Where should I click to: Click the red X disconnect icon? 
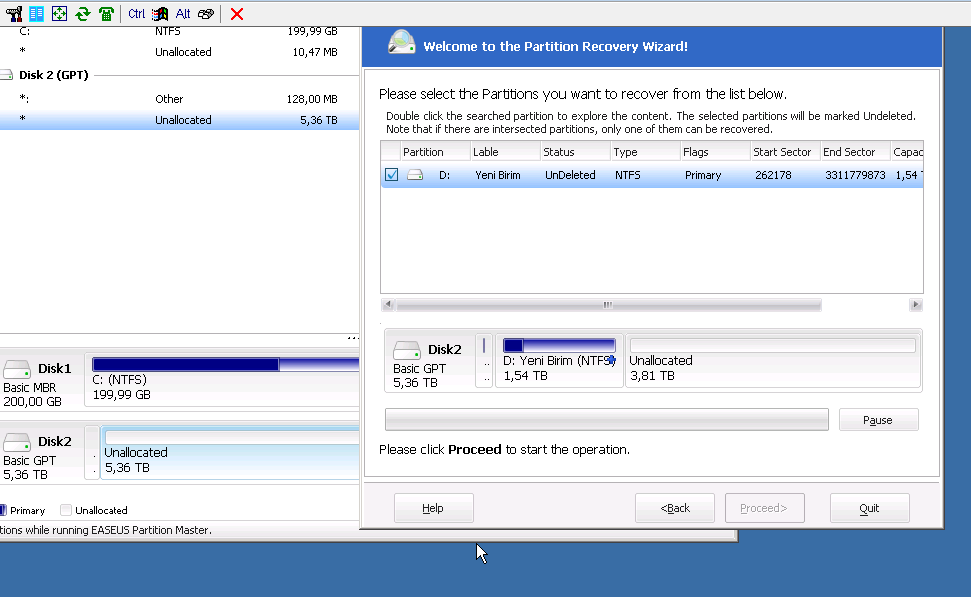pyautogui.click(x=237, y=13)
